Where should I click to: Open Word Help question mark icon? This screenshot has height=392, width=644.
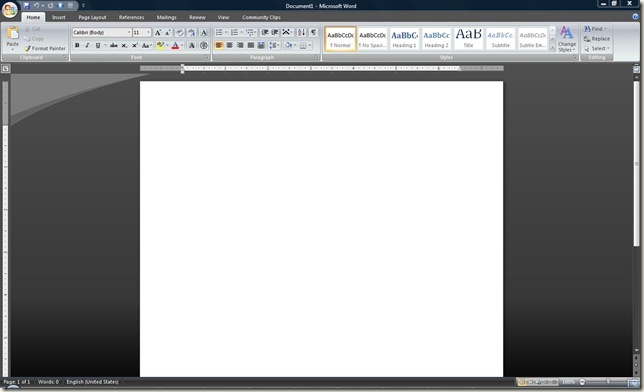[x=636, y=16]
